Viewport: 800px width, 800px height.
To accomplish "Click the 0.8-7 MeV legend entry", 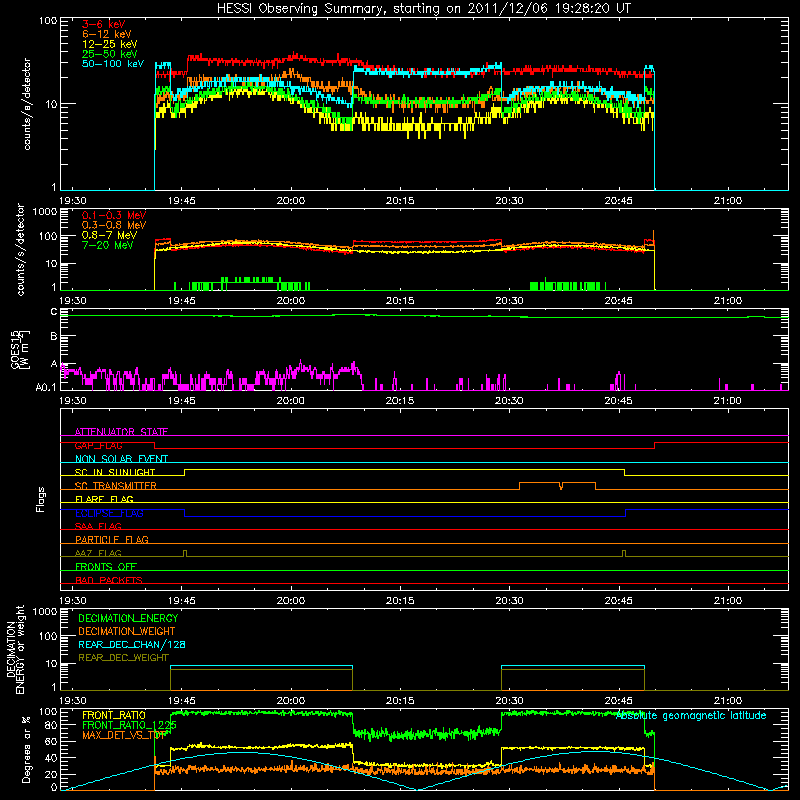I will pos(109,235).
